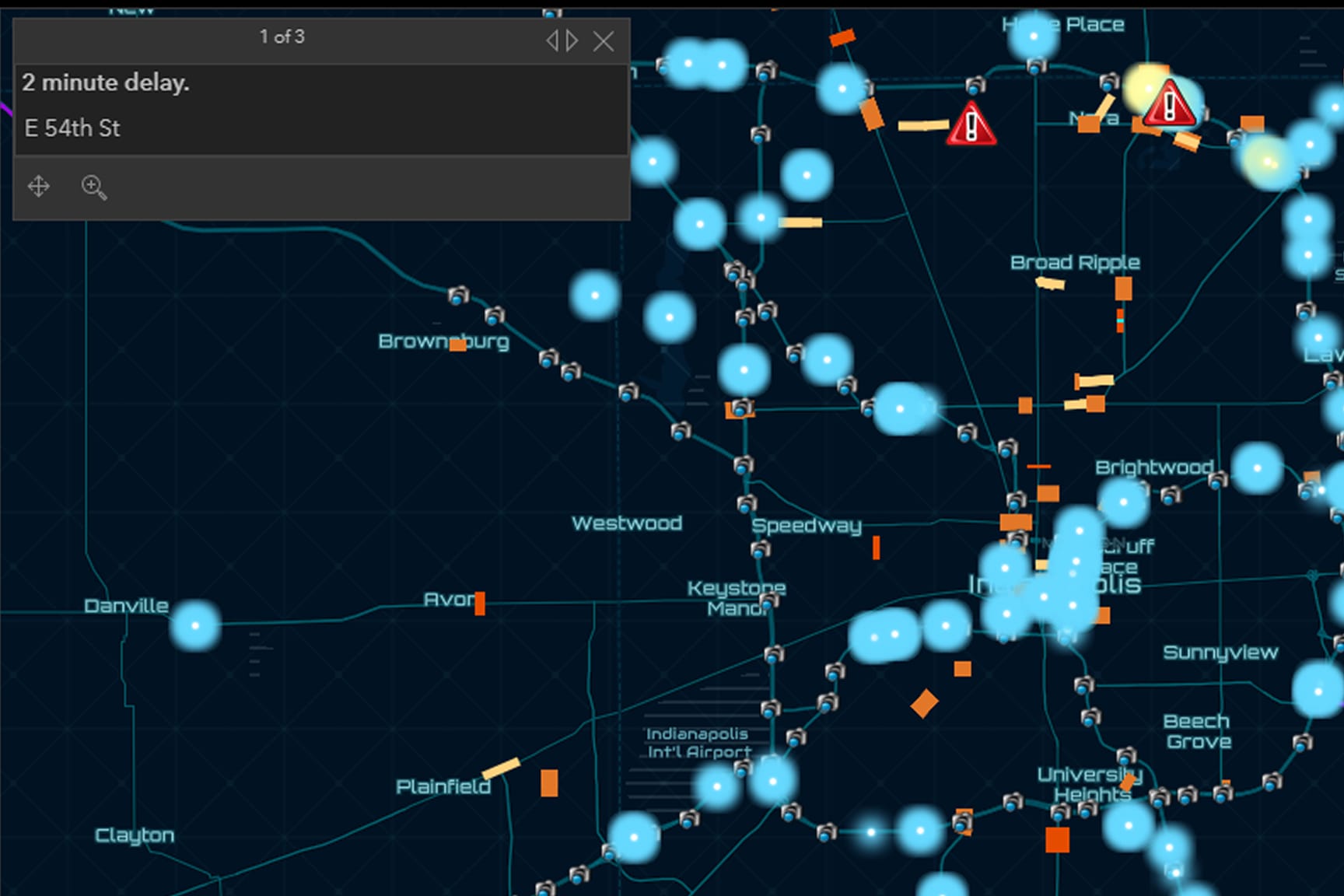This screenshot has height=896, width=1344.
Task: Advance to the next popup record
Action: click(x=573, y=40)
